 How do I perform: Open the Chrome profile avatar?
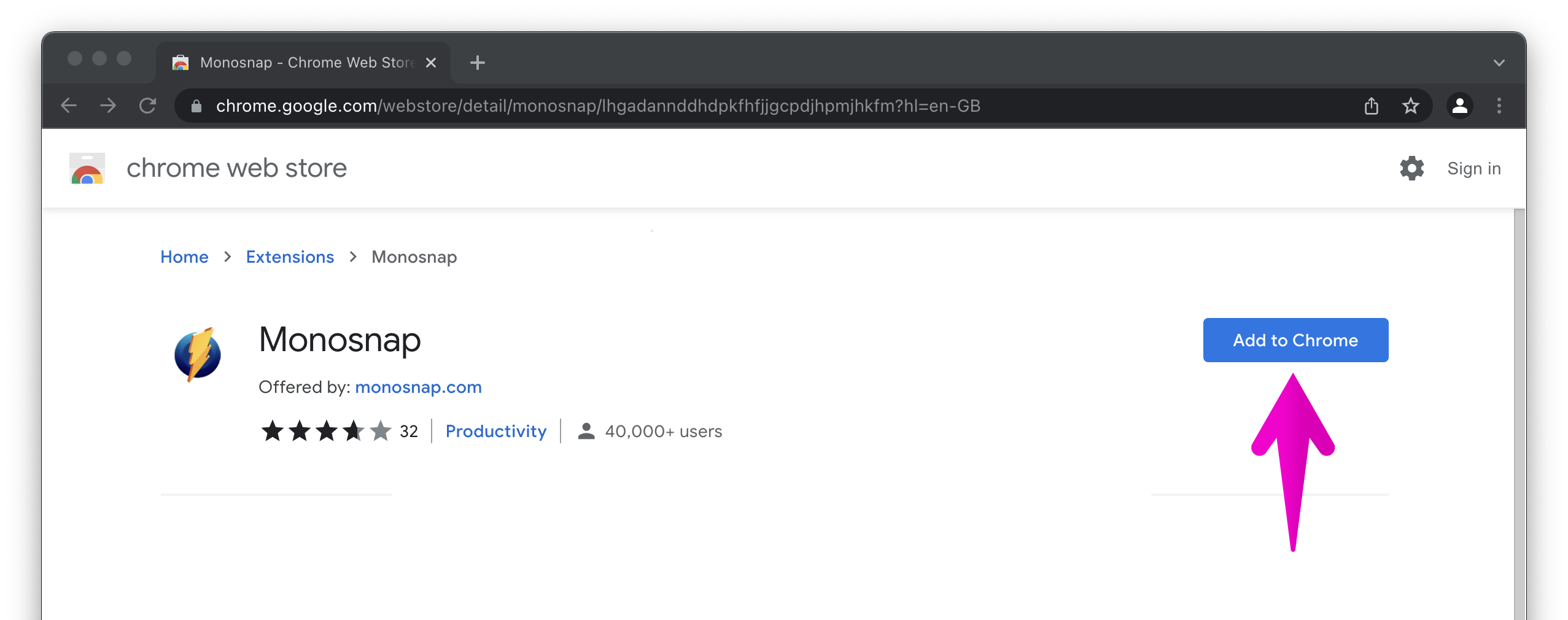coord(1459,106)
